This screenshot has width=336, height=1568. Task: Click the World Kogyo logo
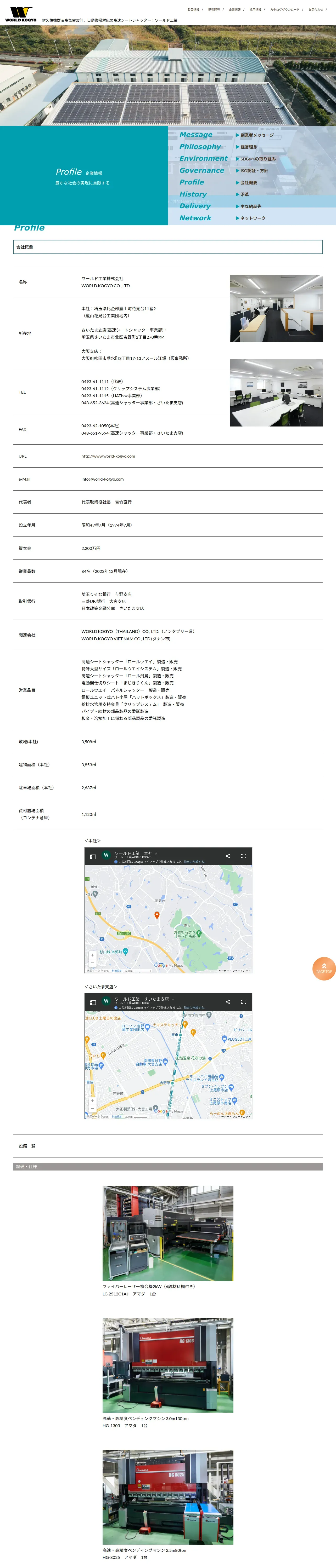[x=21, y=14]
